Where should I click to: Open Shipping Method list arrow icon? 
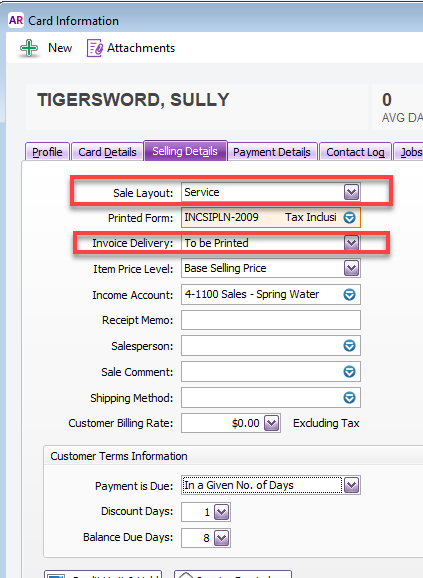[x=349, y=398]
